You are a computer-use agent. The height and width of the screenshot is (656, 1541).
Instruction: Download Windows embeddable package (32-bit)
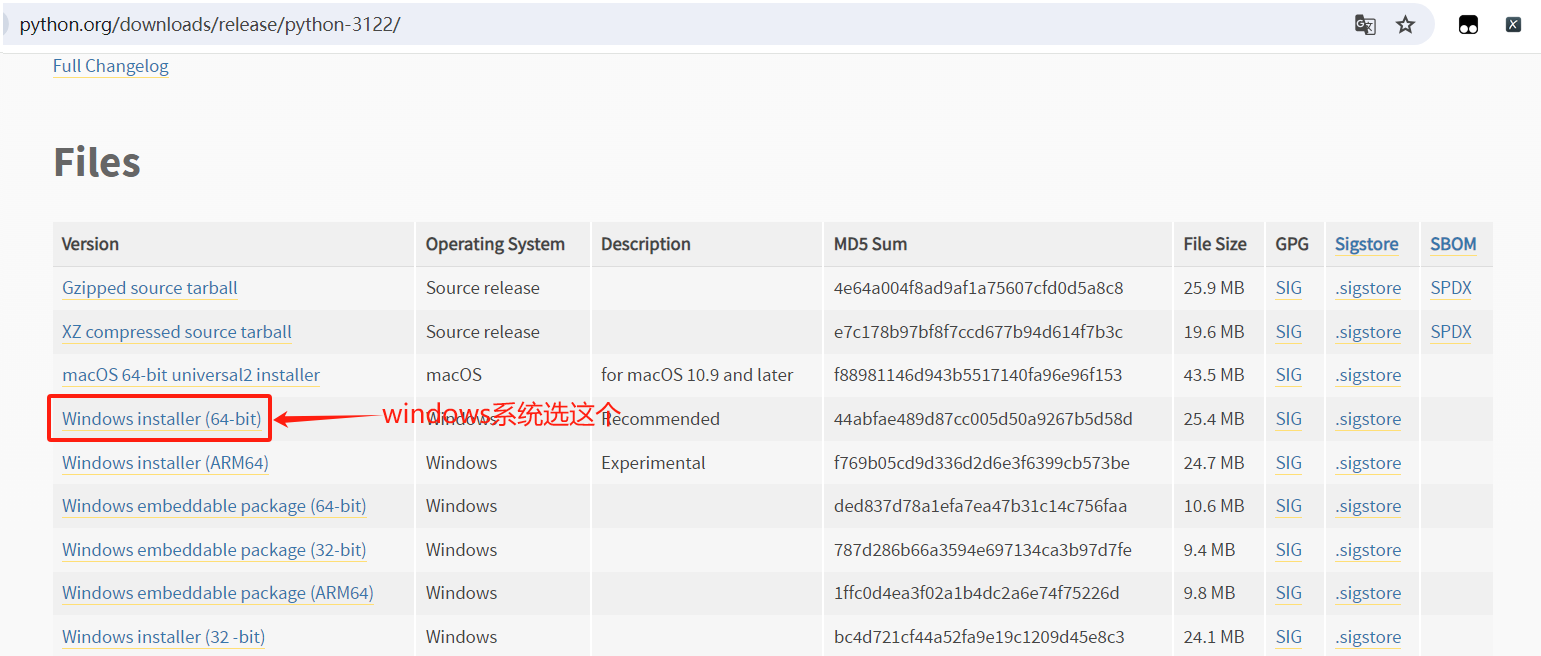[x=214, y=550]
